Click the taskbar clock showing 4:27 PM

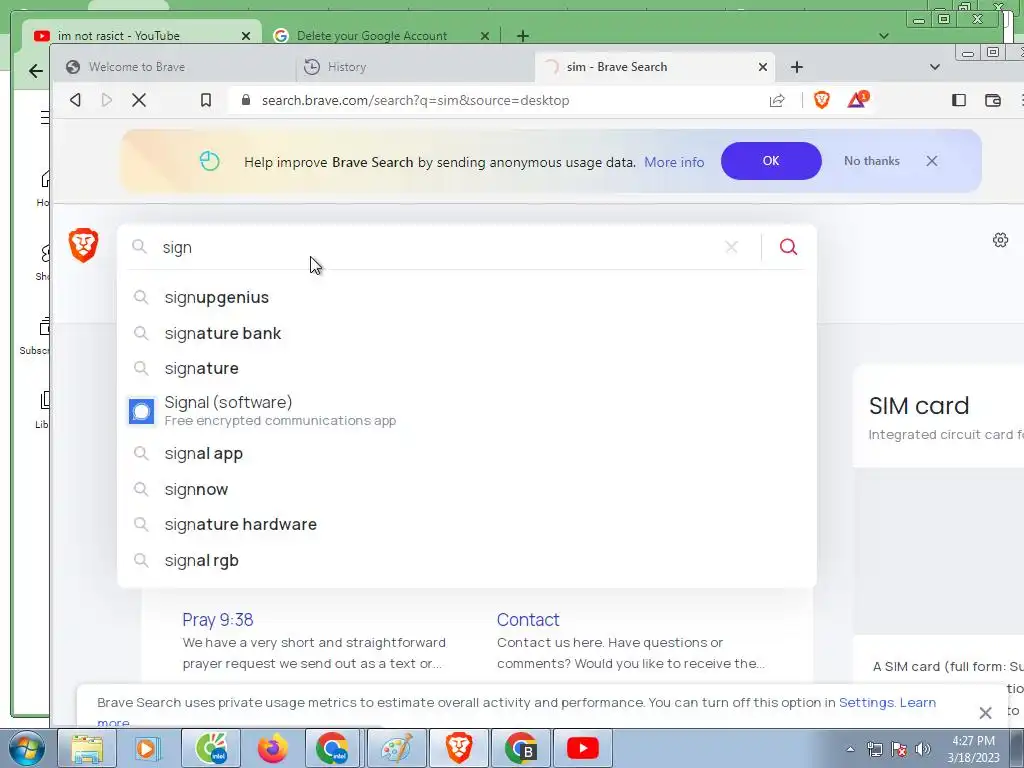coord(973,749)
